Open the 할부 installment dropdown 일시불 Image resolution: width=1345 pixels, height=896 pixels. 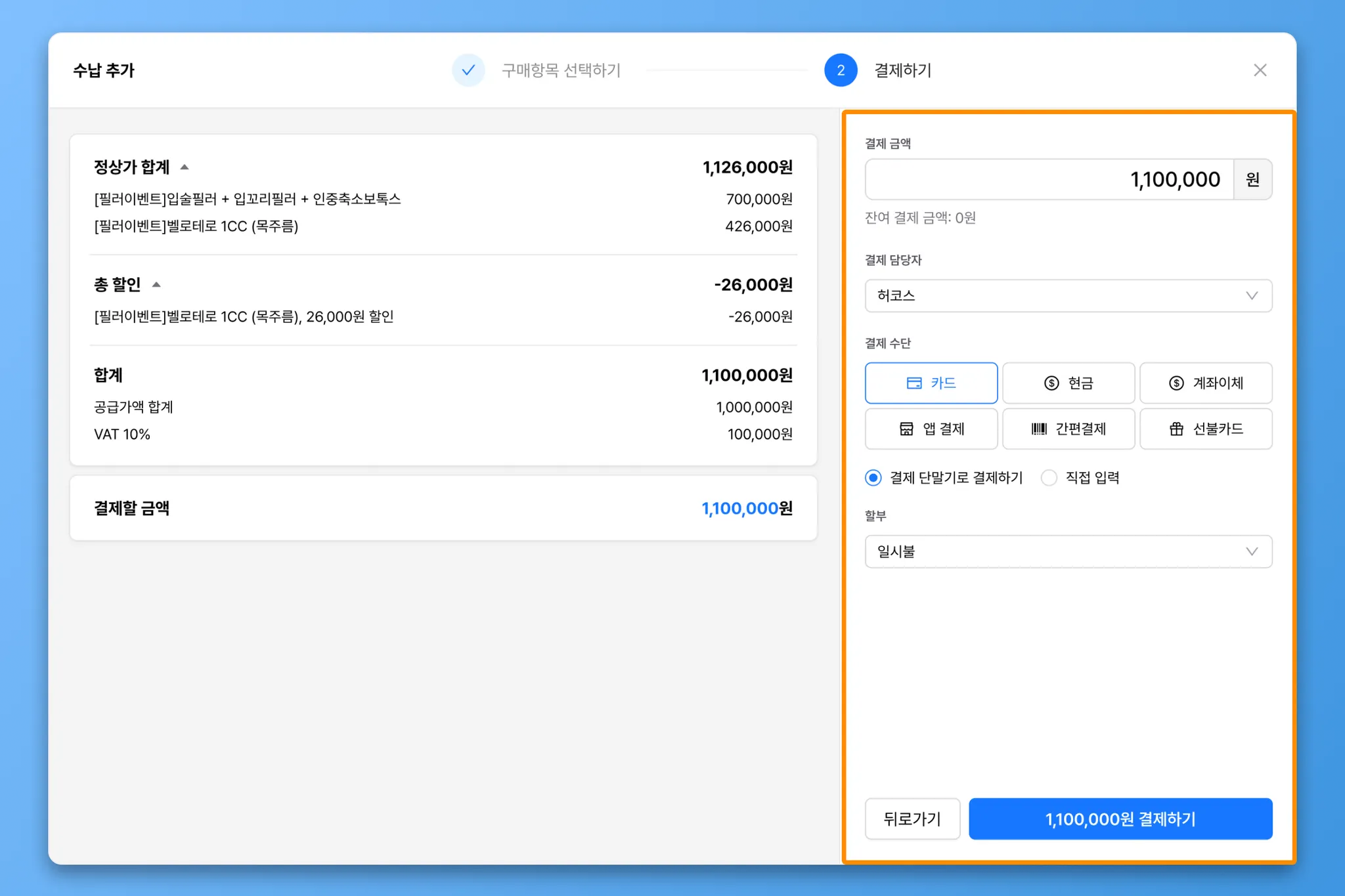tap(1068, 551)
